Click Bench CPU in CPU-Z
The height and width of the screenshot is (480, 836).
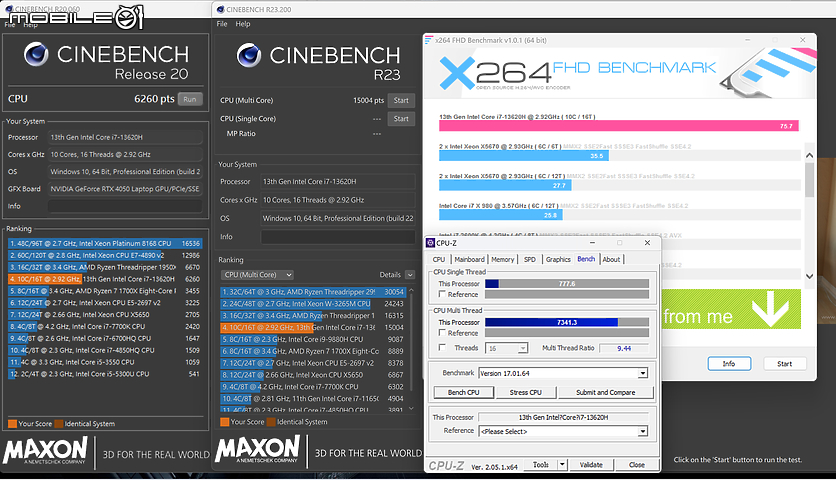pos(463,393)
